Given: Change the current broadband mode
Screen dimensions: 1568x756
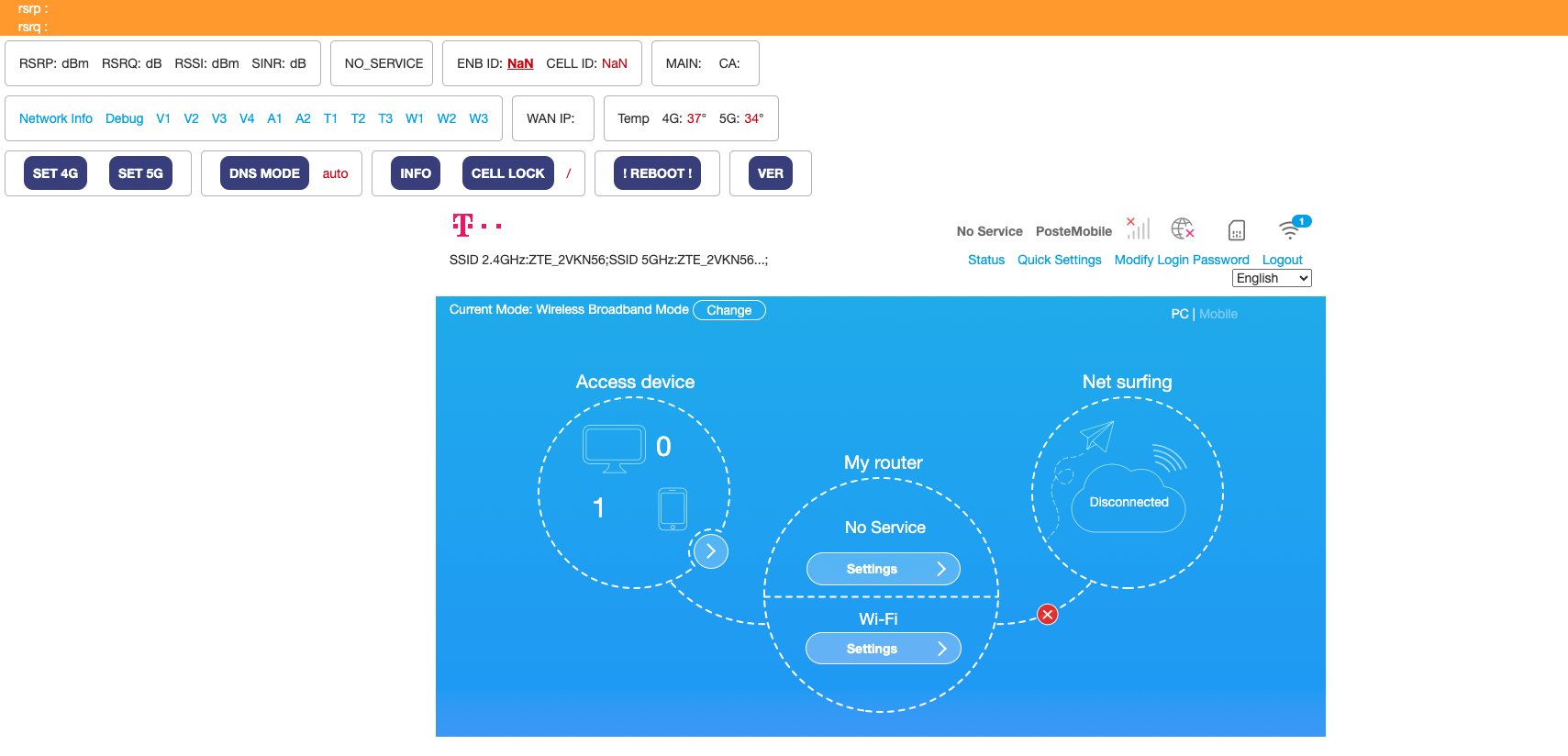Looking at the screenshot, I should pyautogui.click(x=728, y=310).
